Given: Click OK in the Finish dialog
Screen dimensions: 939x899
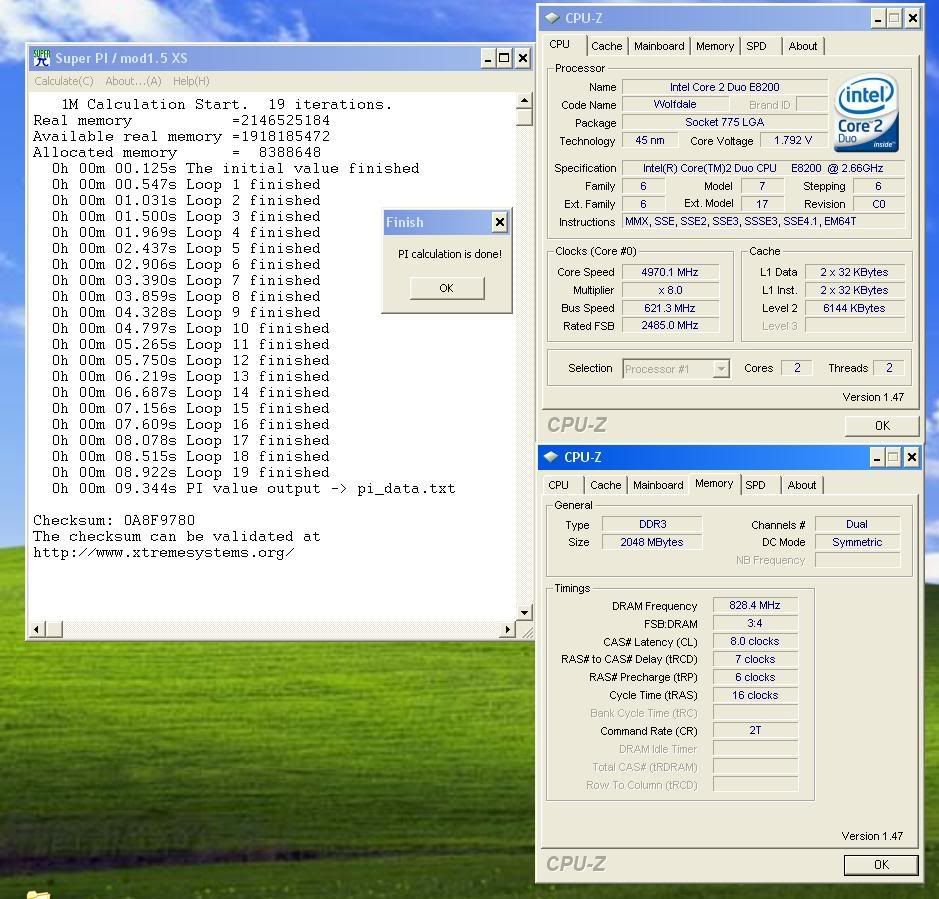Looking at the screenshot, I should [447, 288].
